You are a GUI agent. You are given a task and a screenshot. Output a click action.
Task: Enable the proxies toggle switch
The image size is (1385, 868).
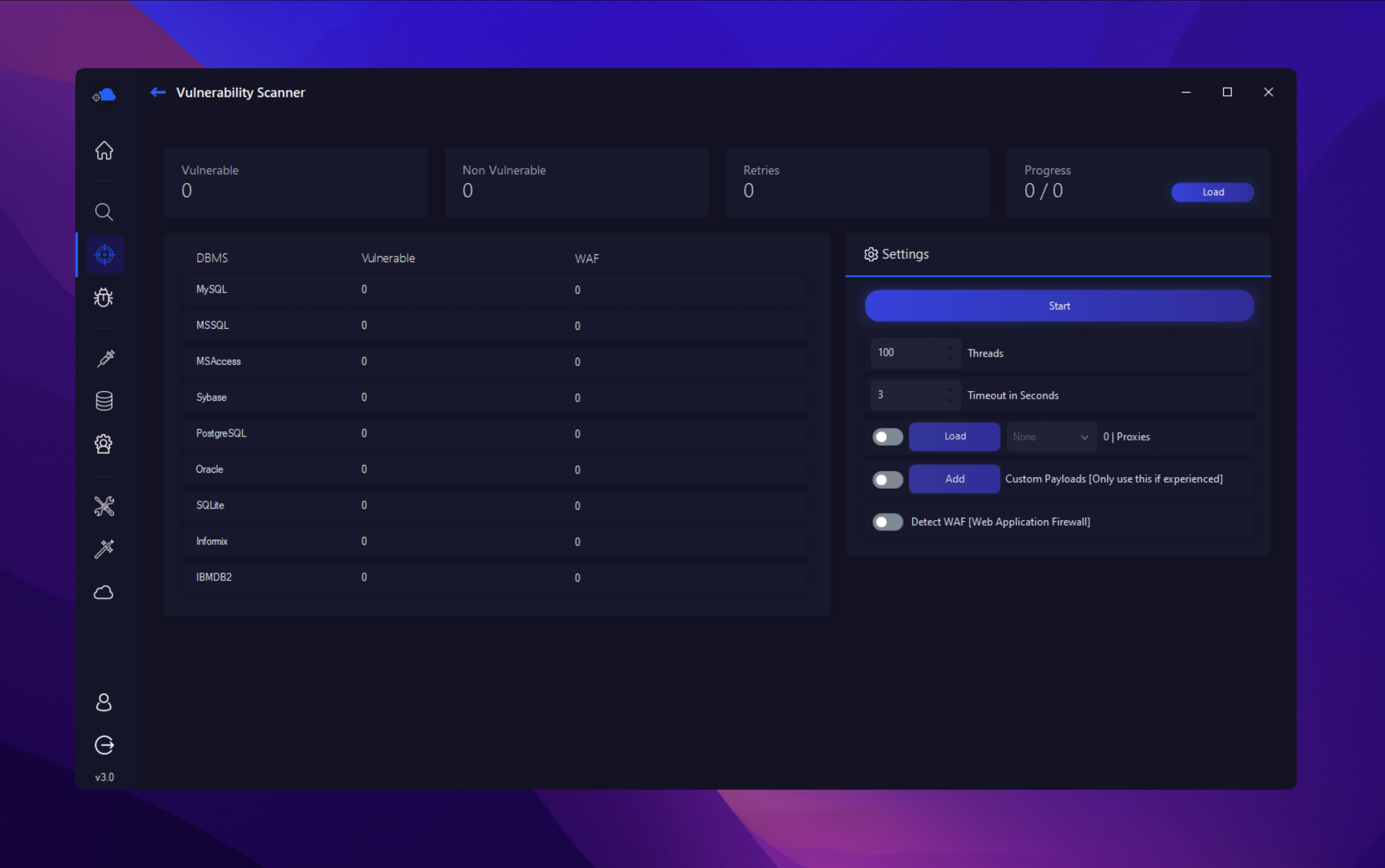[887, 437]
